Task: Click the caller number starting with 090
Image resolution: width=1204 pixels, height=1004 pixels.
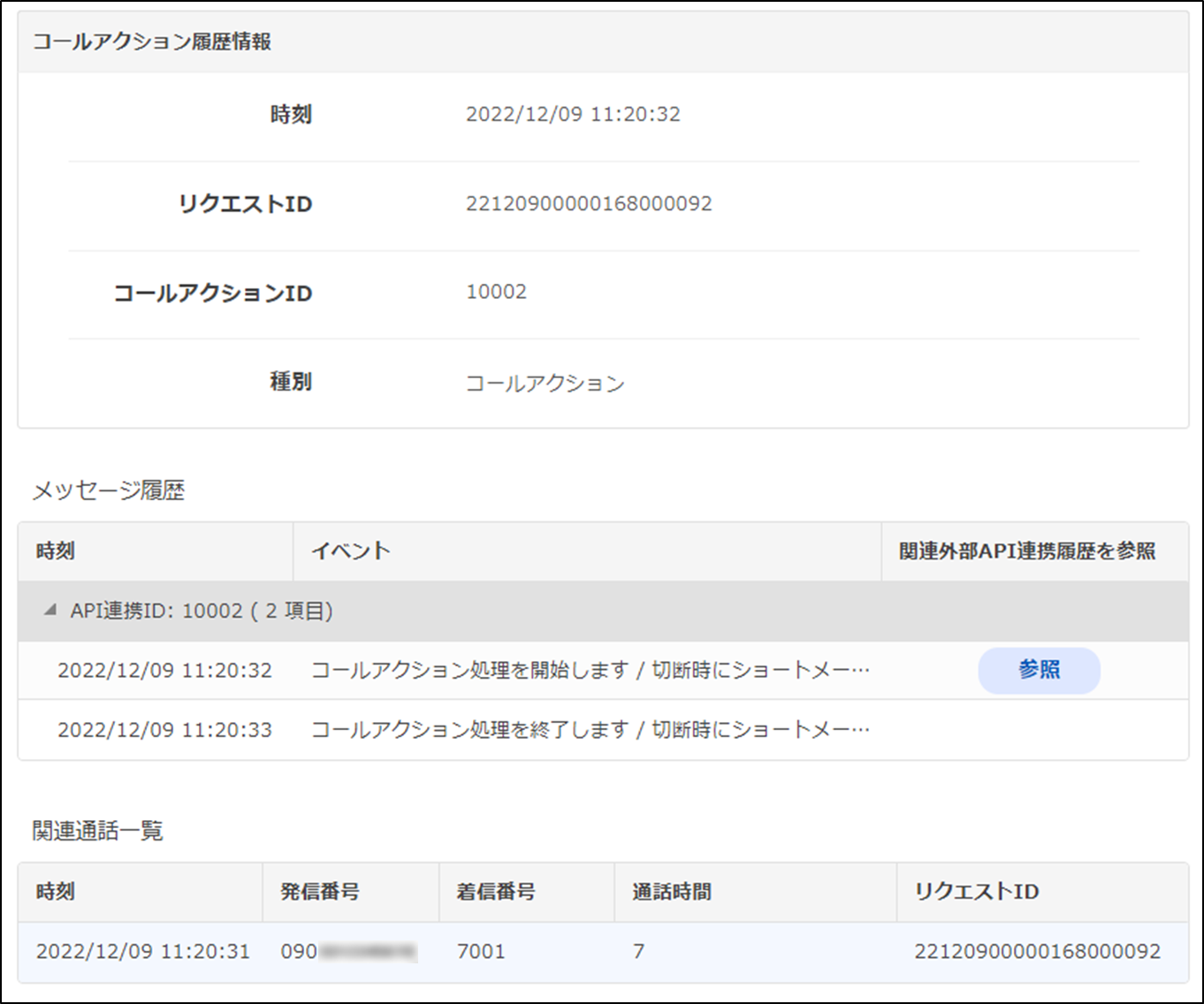Action: (349, 951)
